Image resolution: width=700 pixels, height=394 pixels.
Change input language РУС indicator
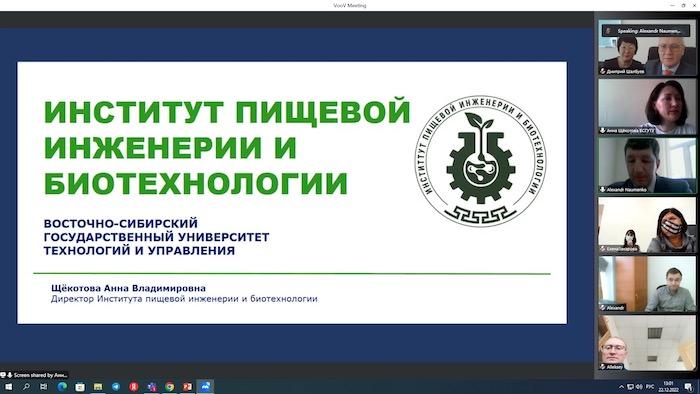point(650,387)
